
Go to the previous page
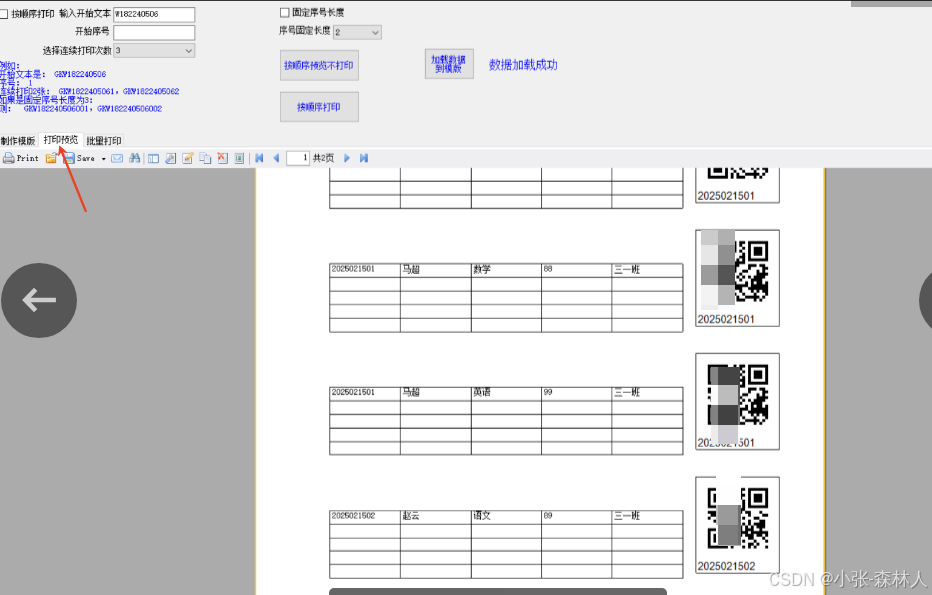[x=276, y=158]
